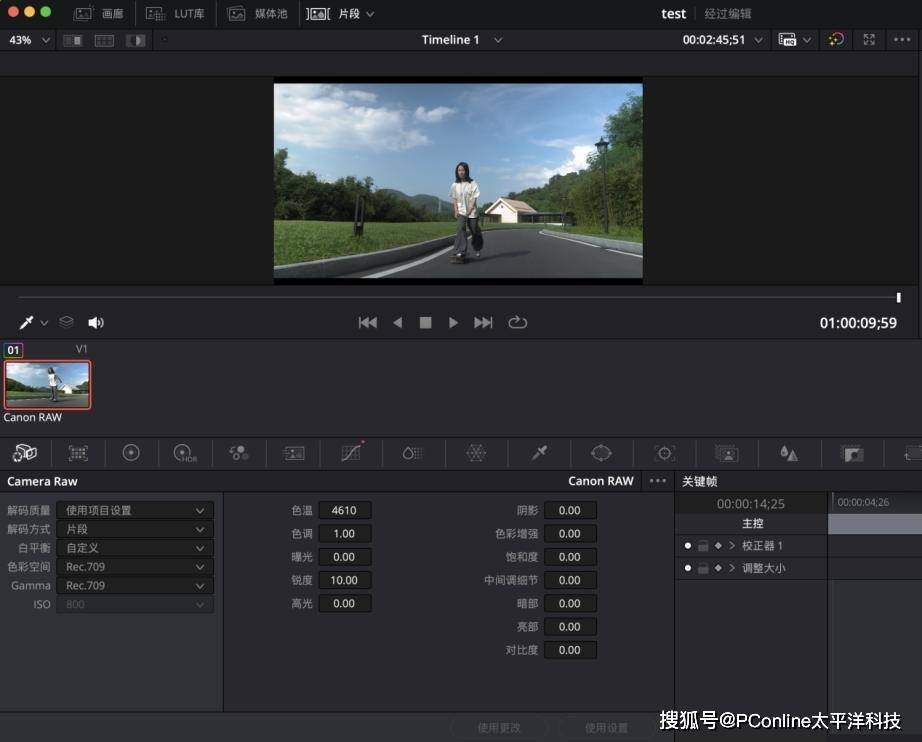The height and width of the screenshot is (742, 922).
Task: Open the Camera Raw palette icon
Action: (24, 453)
